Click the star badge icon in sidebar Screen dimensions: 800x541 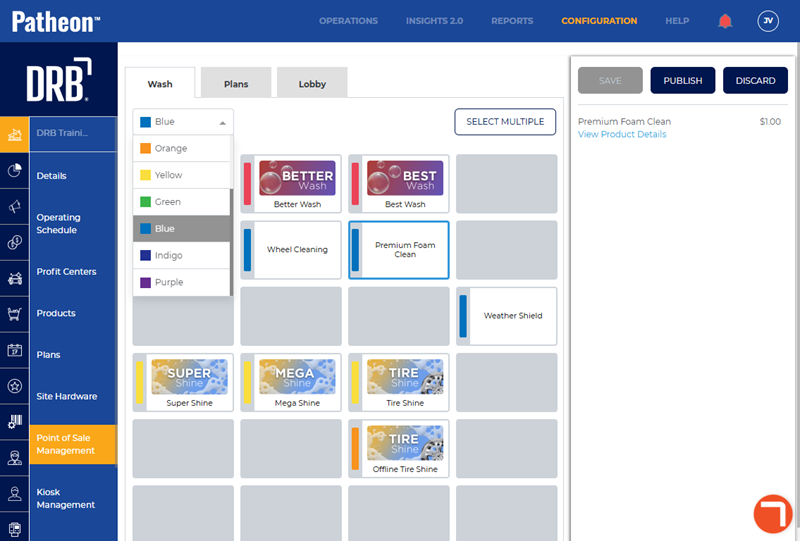14,386
